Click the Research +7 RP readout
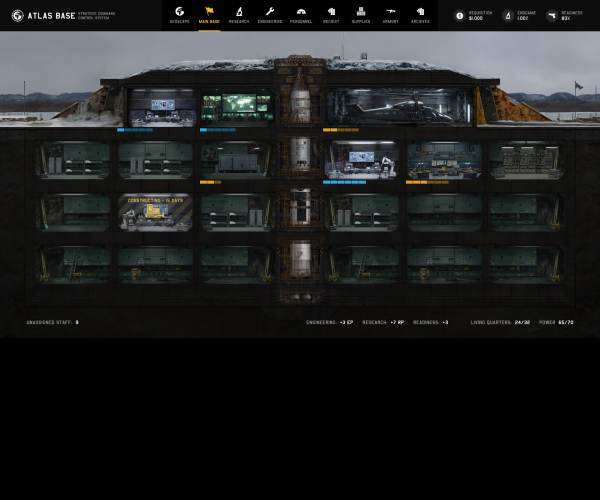The height and width of the screenshot is (500, 600). pos(383,322)
